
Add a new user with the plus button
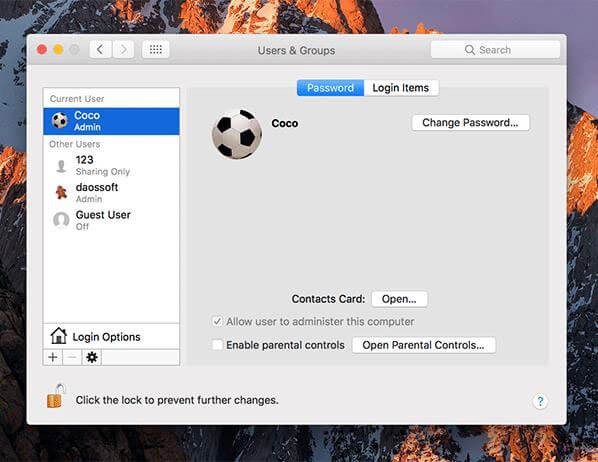pos(53,357)
